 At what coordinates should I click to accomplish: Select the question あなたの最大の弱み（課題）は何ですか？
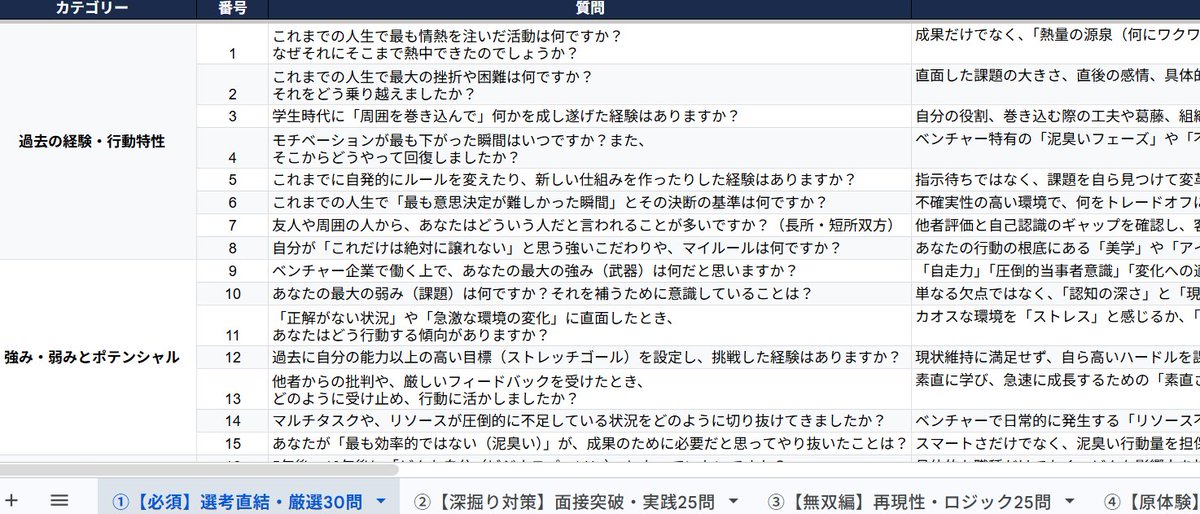(x=589, y=294)
